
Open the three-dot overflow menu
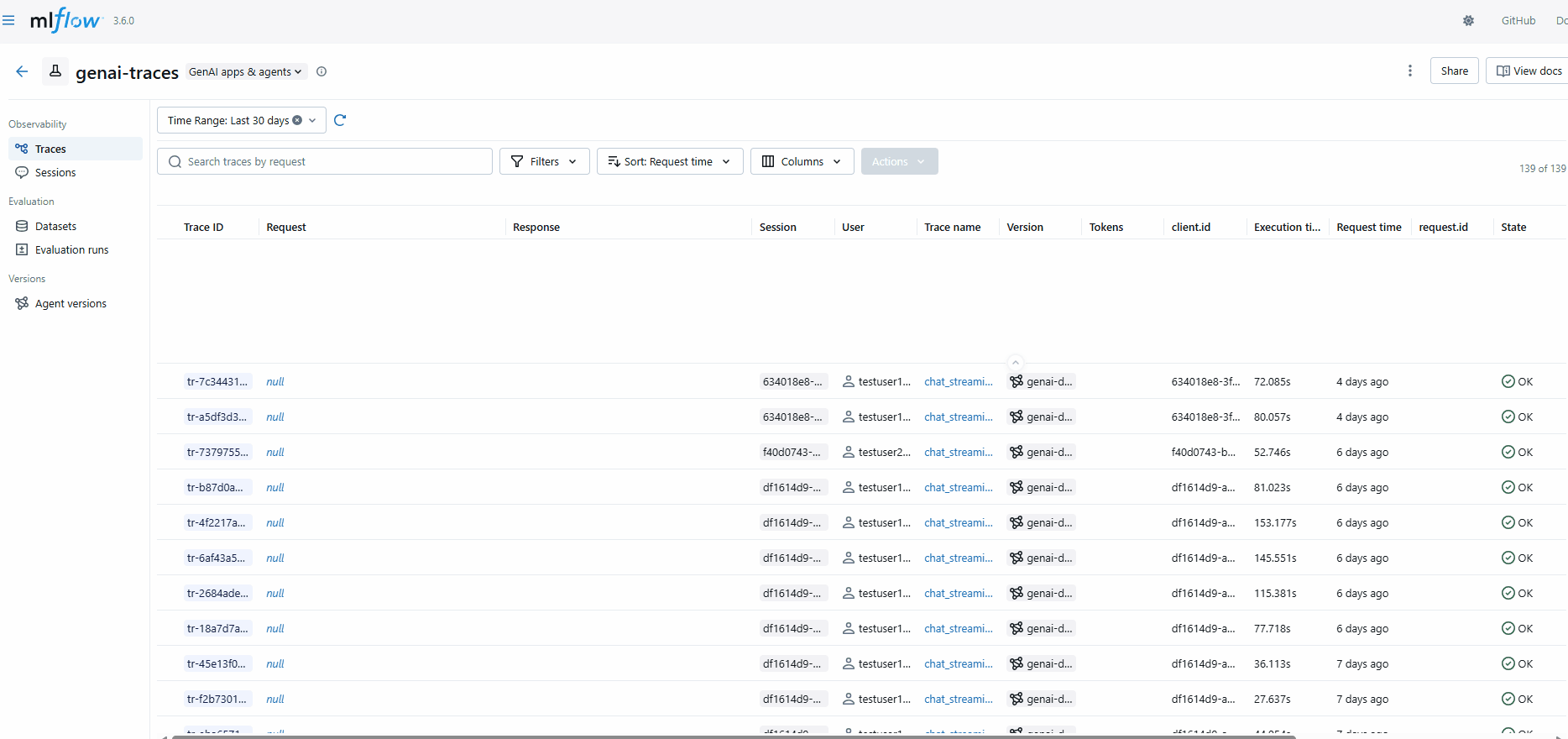click(x=1410, y=71)
